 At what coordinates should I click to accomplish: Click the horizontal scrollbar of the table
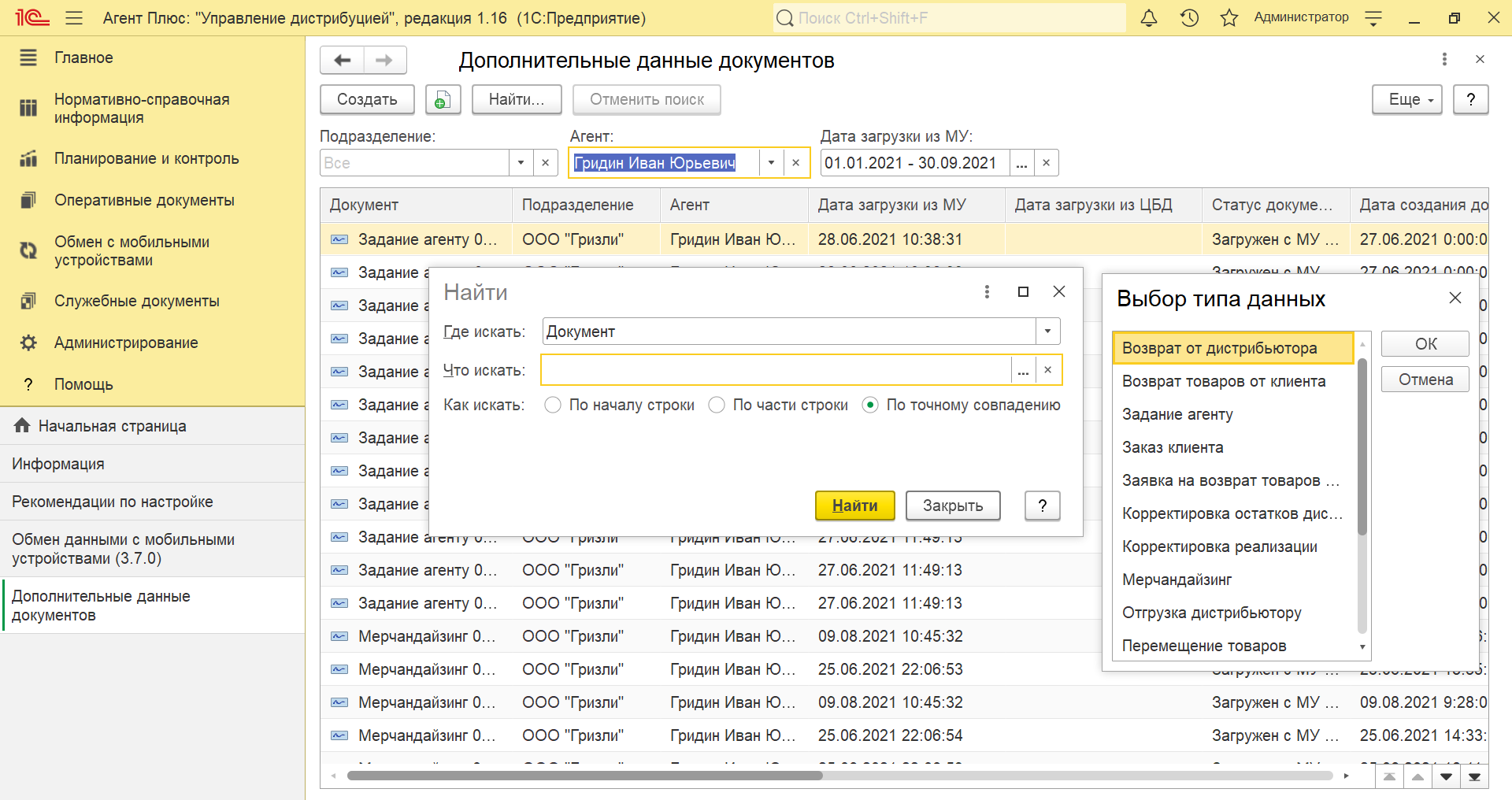pos(584,776)
